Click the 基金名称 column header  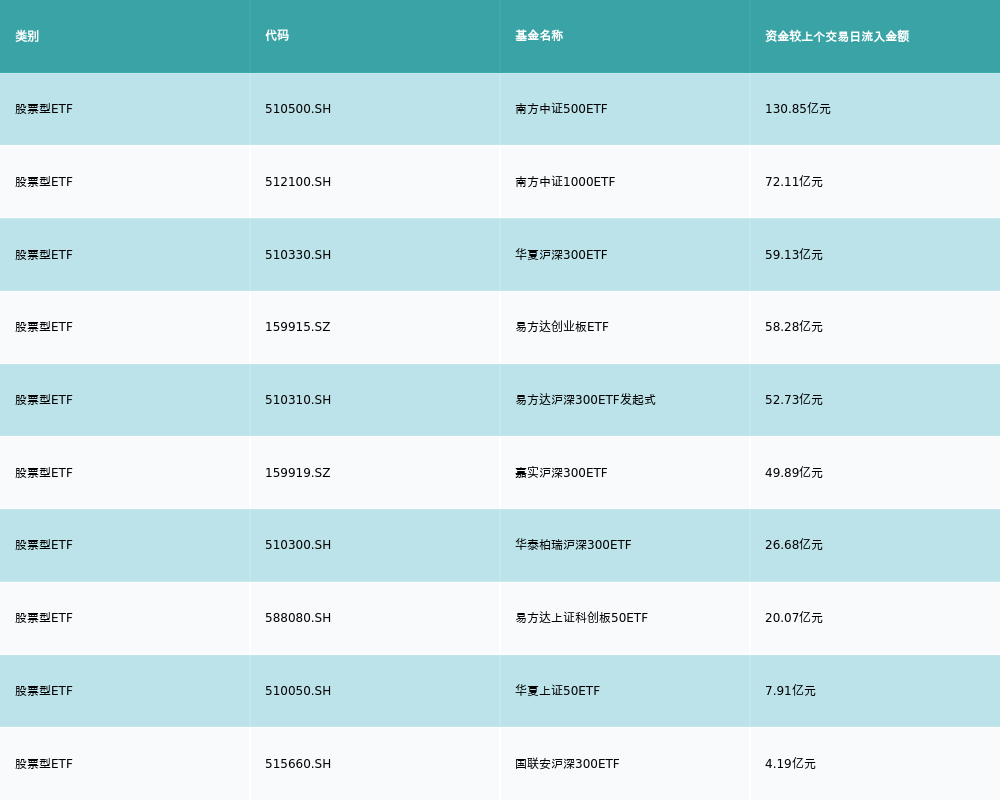click(539, 36)
